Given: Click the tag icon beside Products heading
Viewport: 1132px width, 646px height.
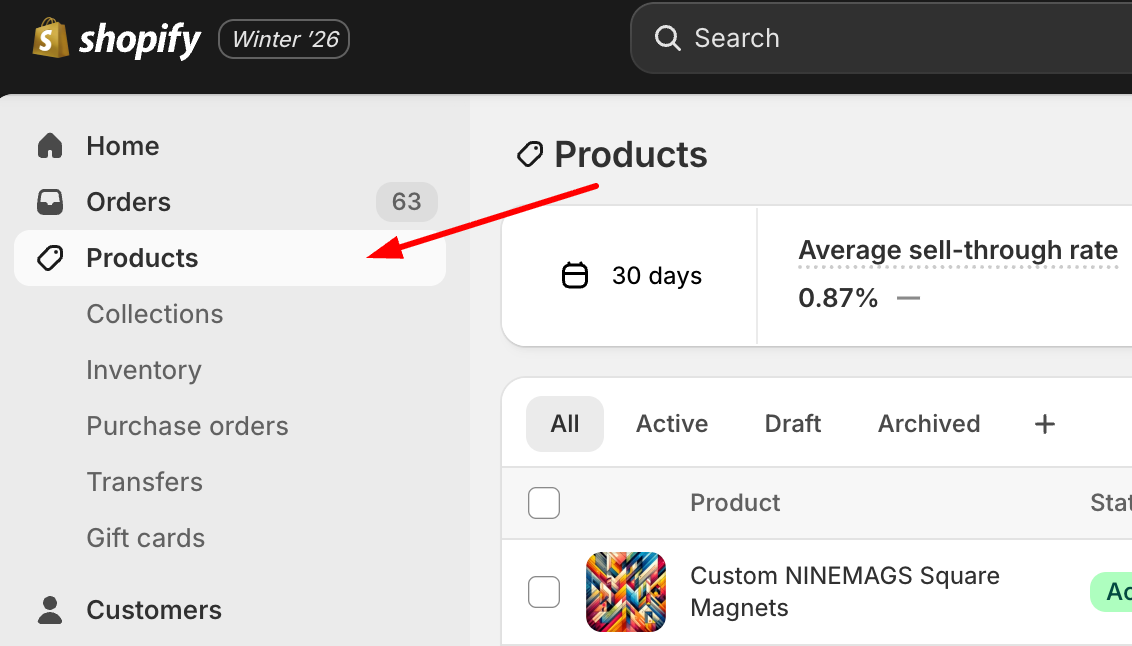Looking at the screenshot, I should click(x=530, y=155).
